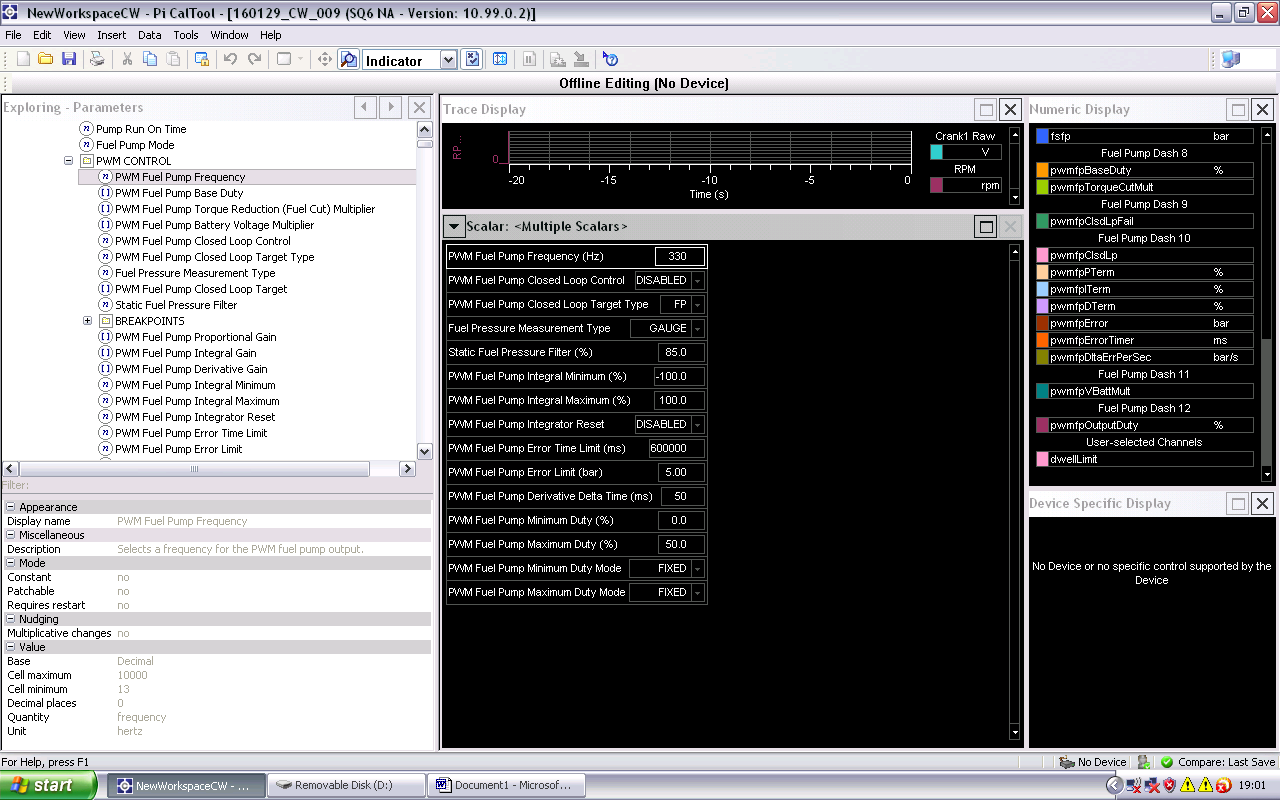The width and height of the screenshot is (1280, 800).
Task: Undo the last change via toolbar
Action: tap(231, 59)
